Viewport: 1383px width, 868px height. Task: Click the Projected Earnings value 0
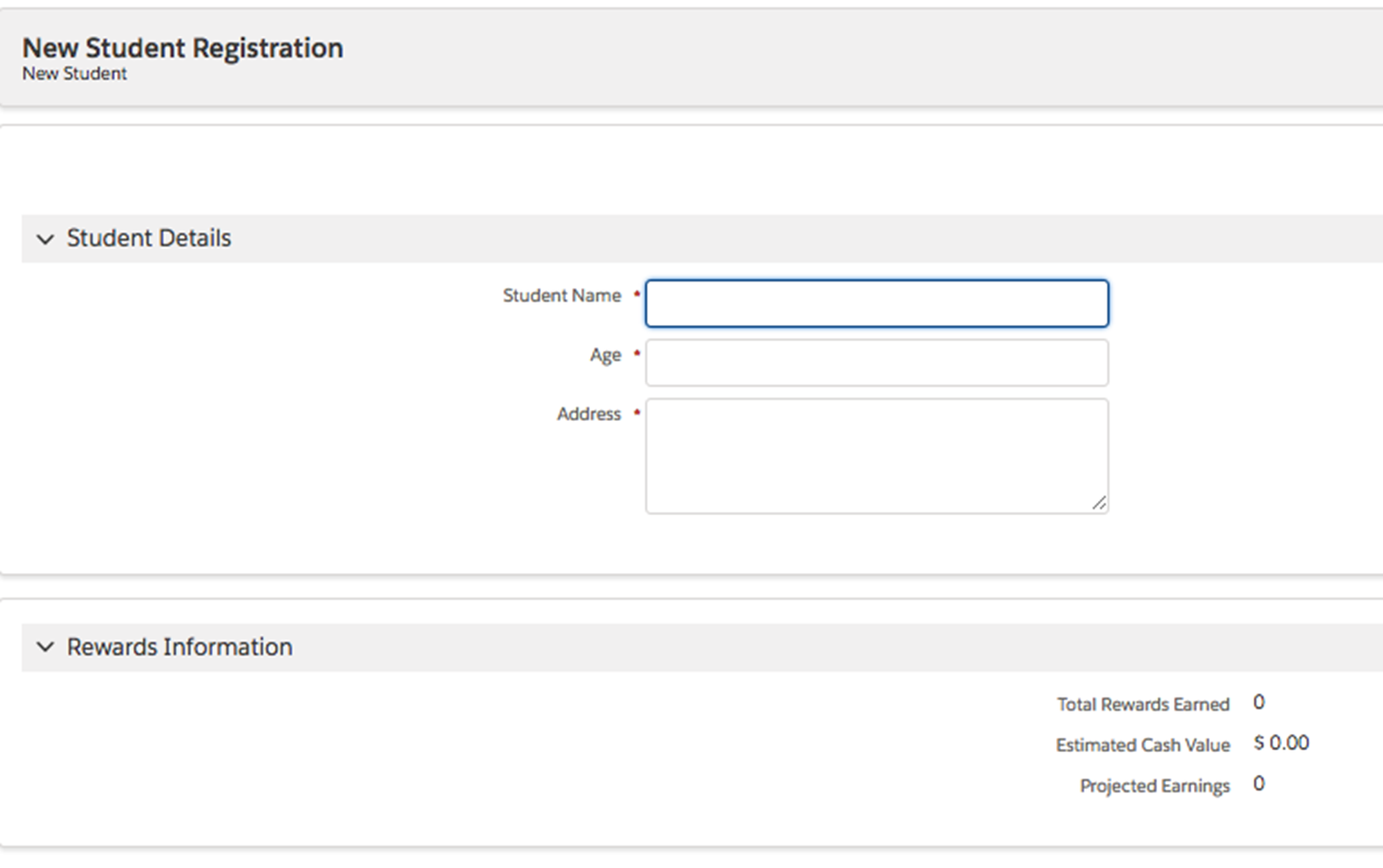click(1259, 784)
